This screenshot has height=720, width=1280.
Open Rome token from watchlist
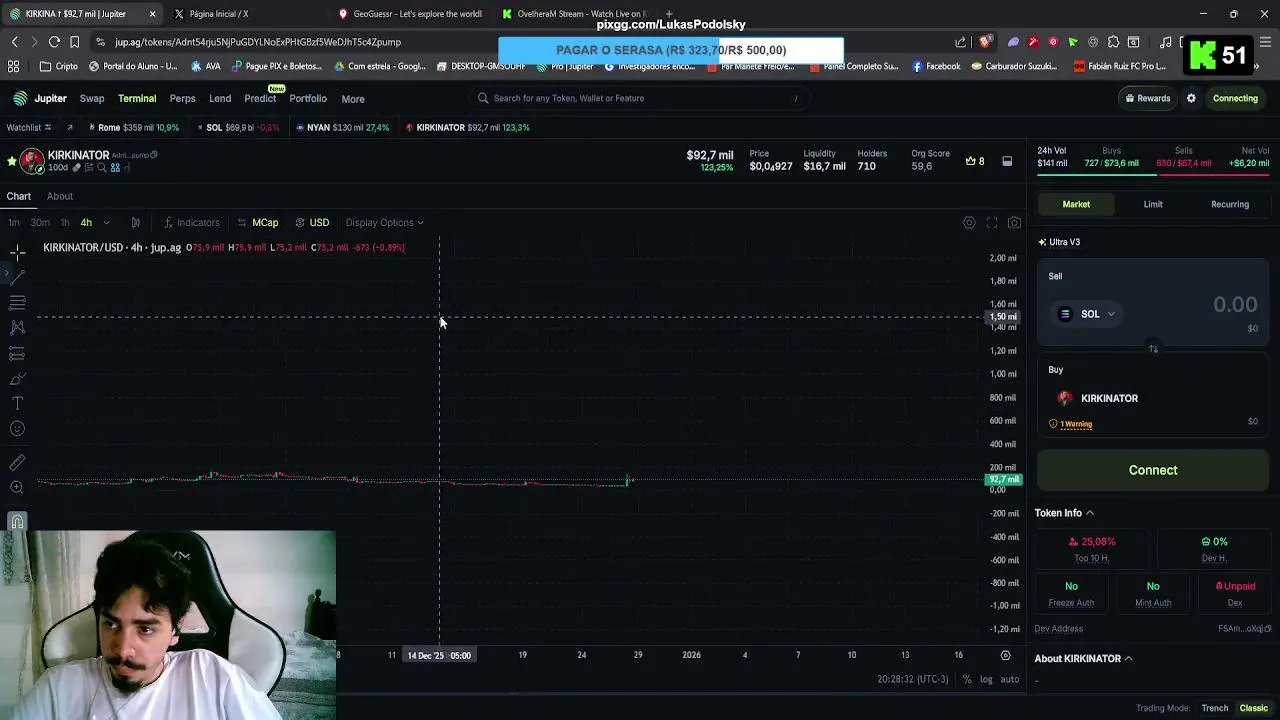click(134, 128)
